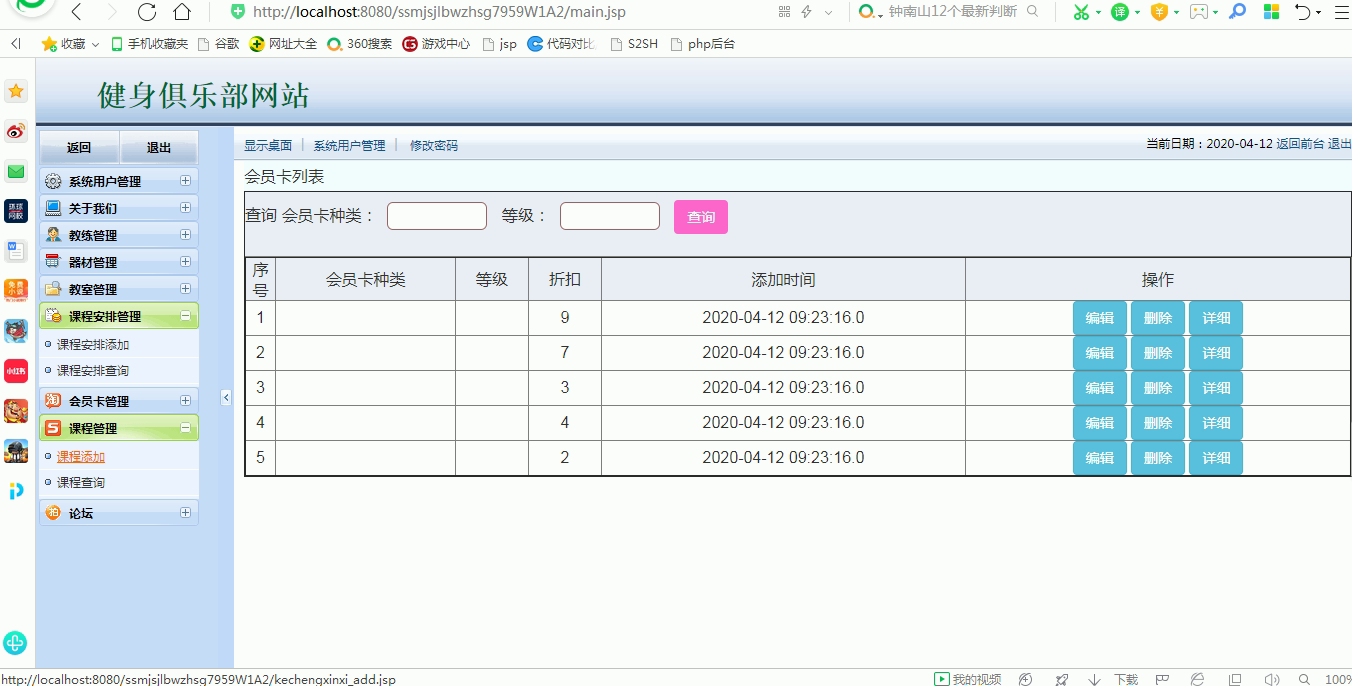This screenshot has height=686, width=1352.
Task: Click the 返回 button in sidebar
Action: pyautogui.click(x=79, y=147)
